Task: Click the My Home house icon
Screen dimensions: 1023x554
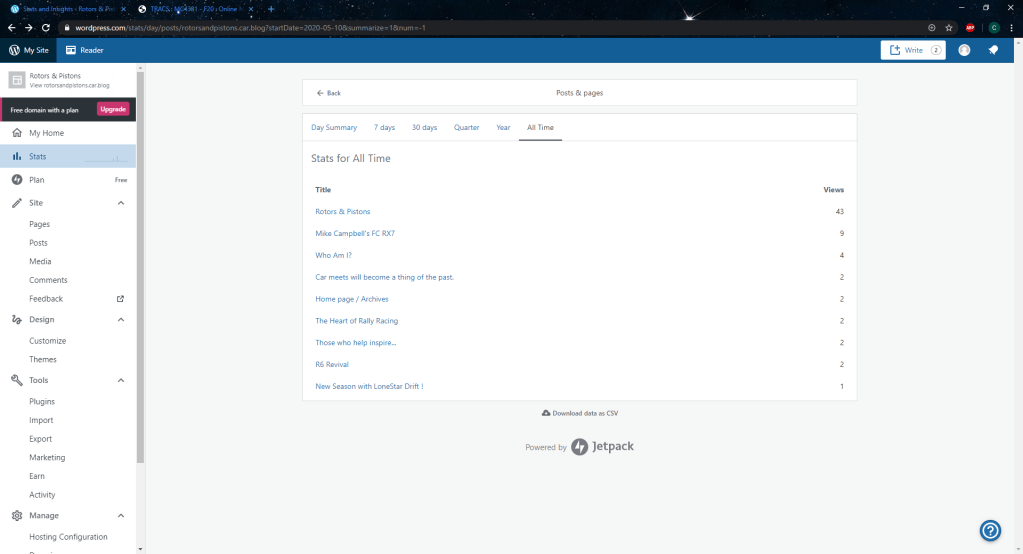Action: point(17,133)
